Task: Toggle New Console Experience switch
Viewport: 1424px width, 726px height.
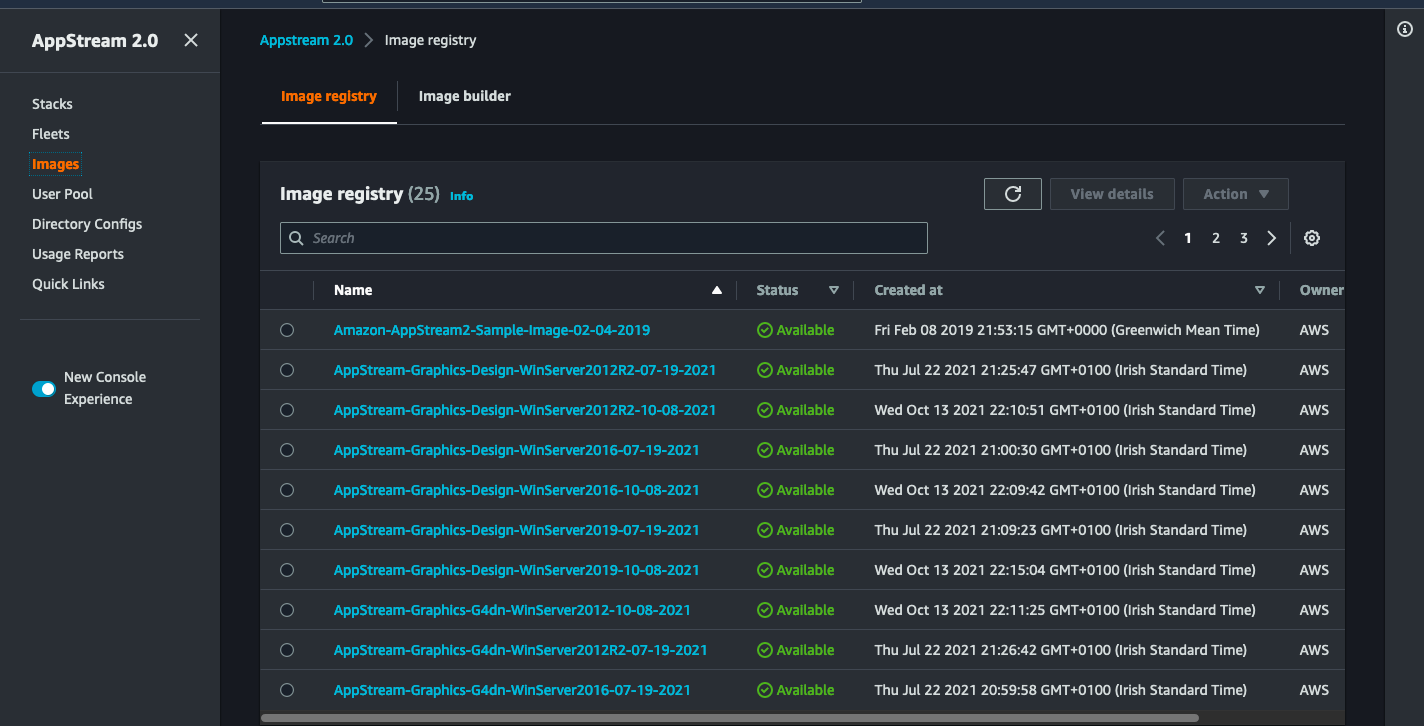Action: point(44,389)
